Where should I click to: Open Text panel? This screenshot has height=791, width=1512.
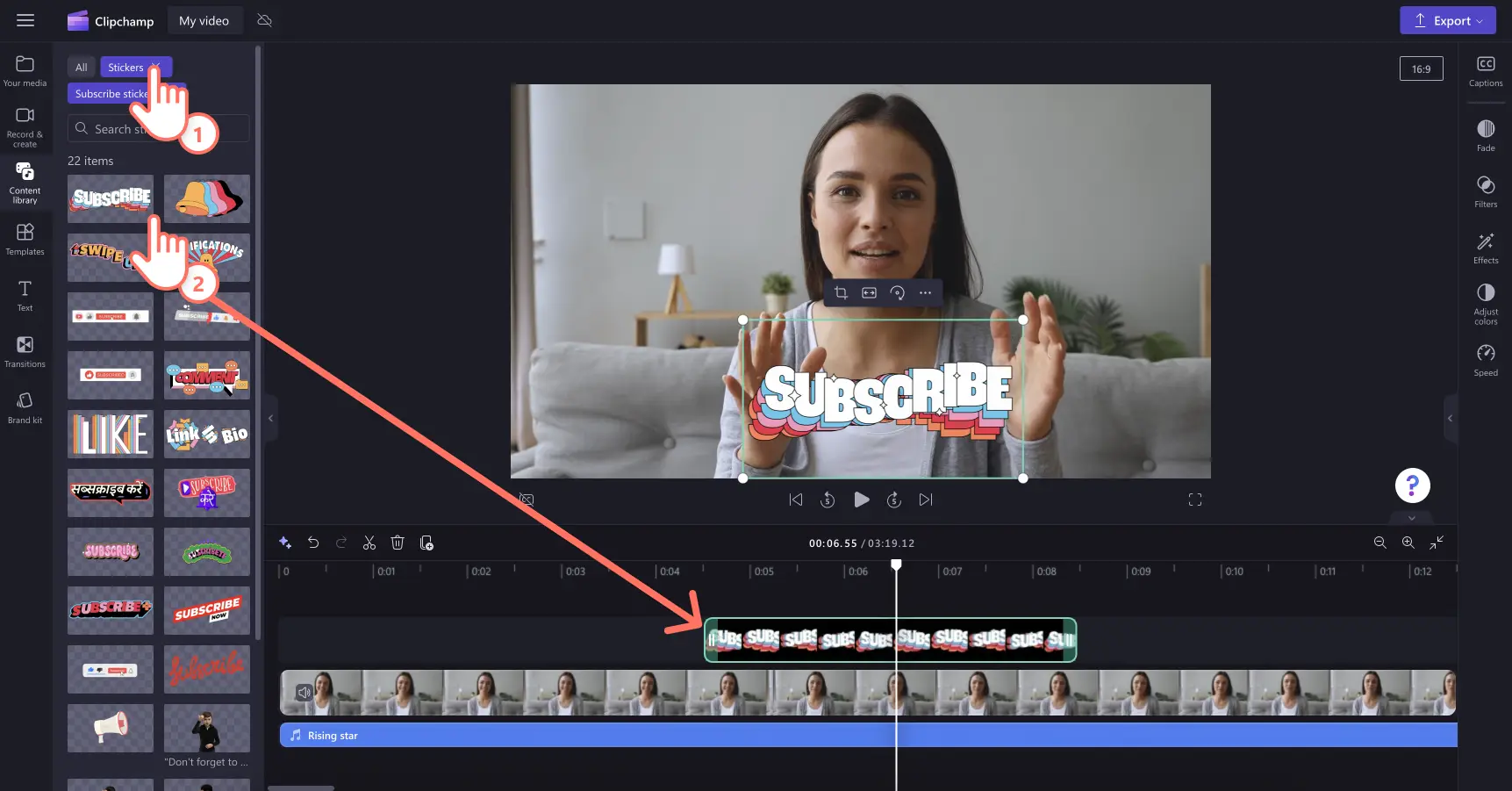pyautogui.click(x=25, y=295)
